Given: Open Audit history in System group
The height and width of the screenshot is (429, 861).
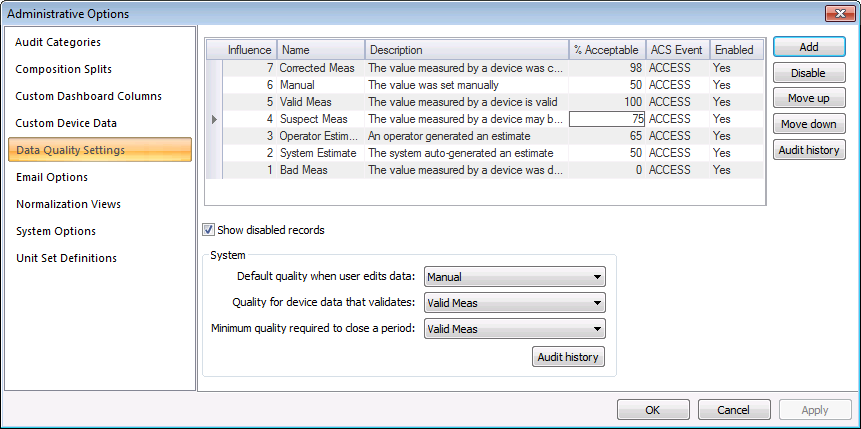Looking at the screenshot, I should click(568, 357).
